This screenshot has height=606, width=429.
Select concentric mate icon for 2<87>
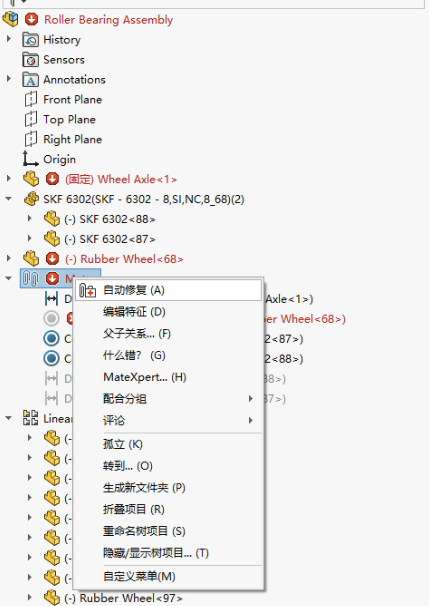51,339
